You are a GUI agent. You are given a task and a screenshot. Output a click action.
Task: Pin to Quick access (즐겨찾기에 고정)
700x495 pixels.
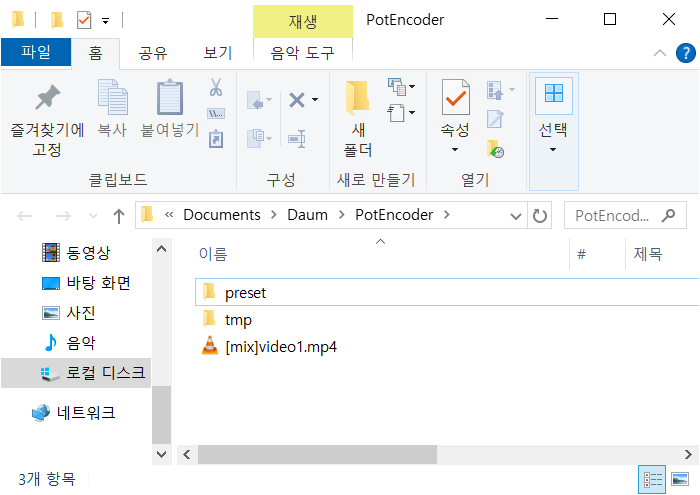47,120
